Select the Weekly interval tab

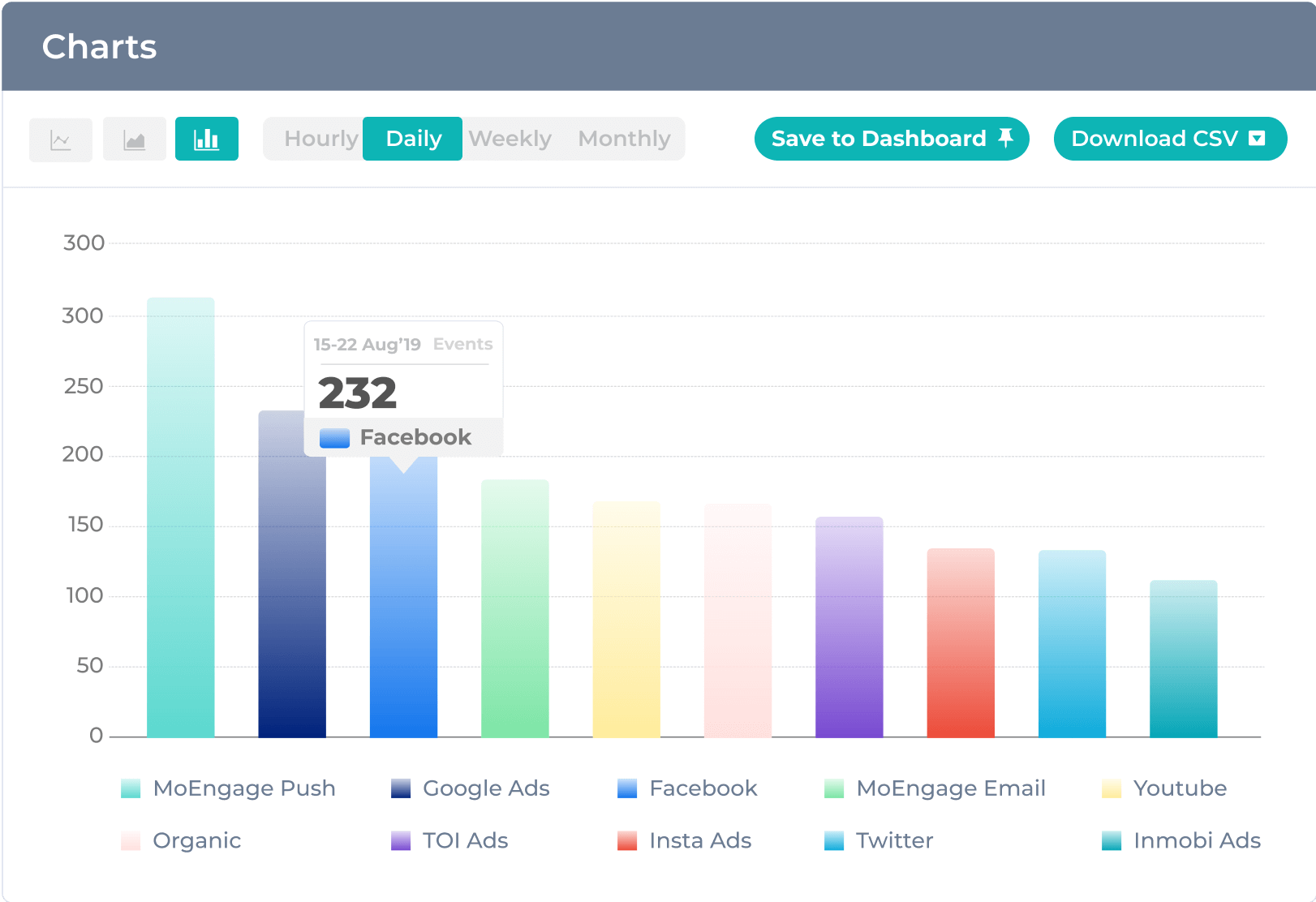click(x=510, y=139)
